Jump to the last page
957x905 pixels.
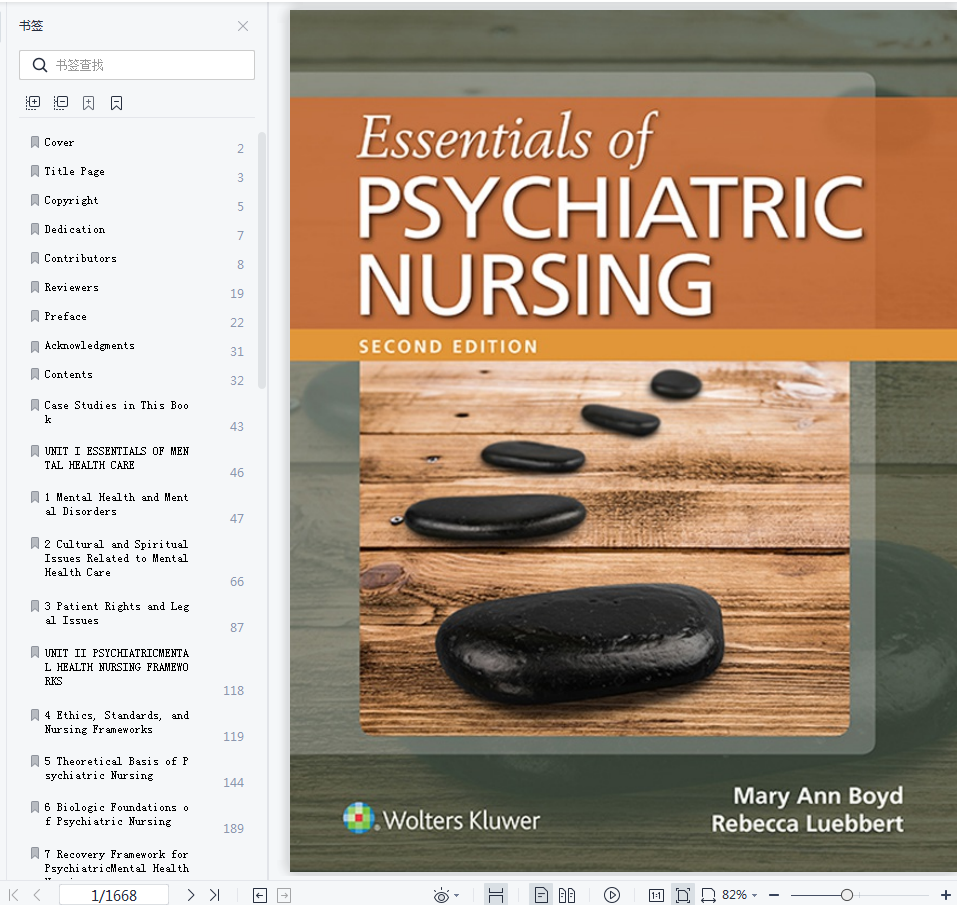(214, 895)
